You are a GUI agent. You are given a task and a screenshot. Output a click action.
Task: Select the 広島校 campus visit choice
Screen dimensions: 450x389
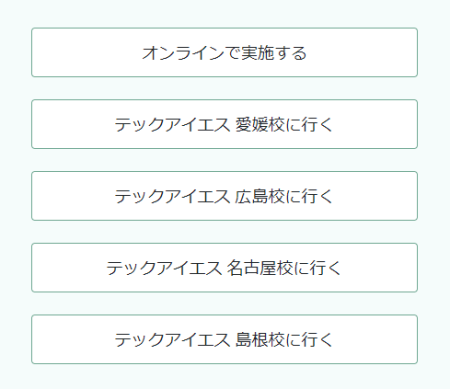point(224,196)
